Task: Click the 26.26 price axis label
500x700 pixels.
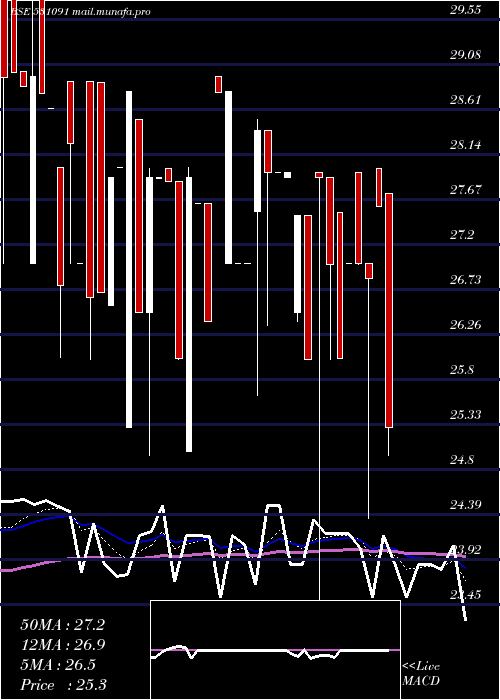Action: 466,325
